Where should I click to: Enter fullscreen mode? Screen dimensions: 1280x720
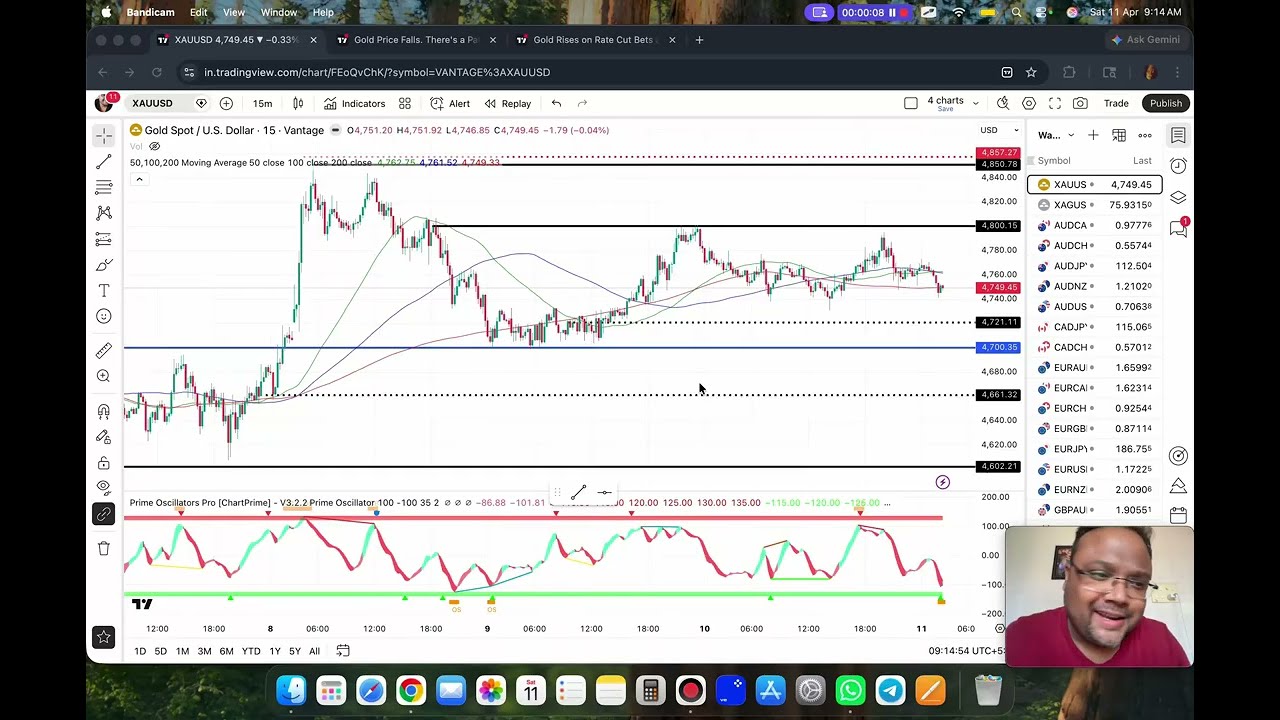(1055, 103)
